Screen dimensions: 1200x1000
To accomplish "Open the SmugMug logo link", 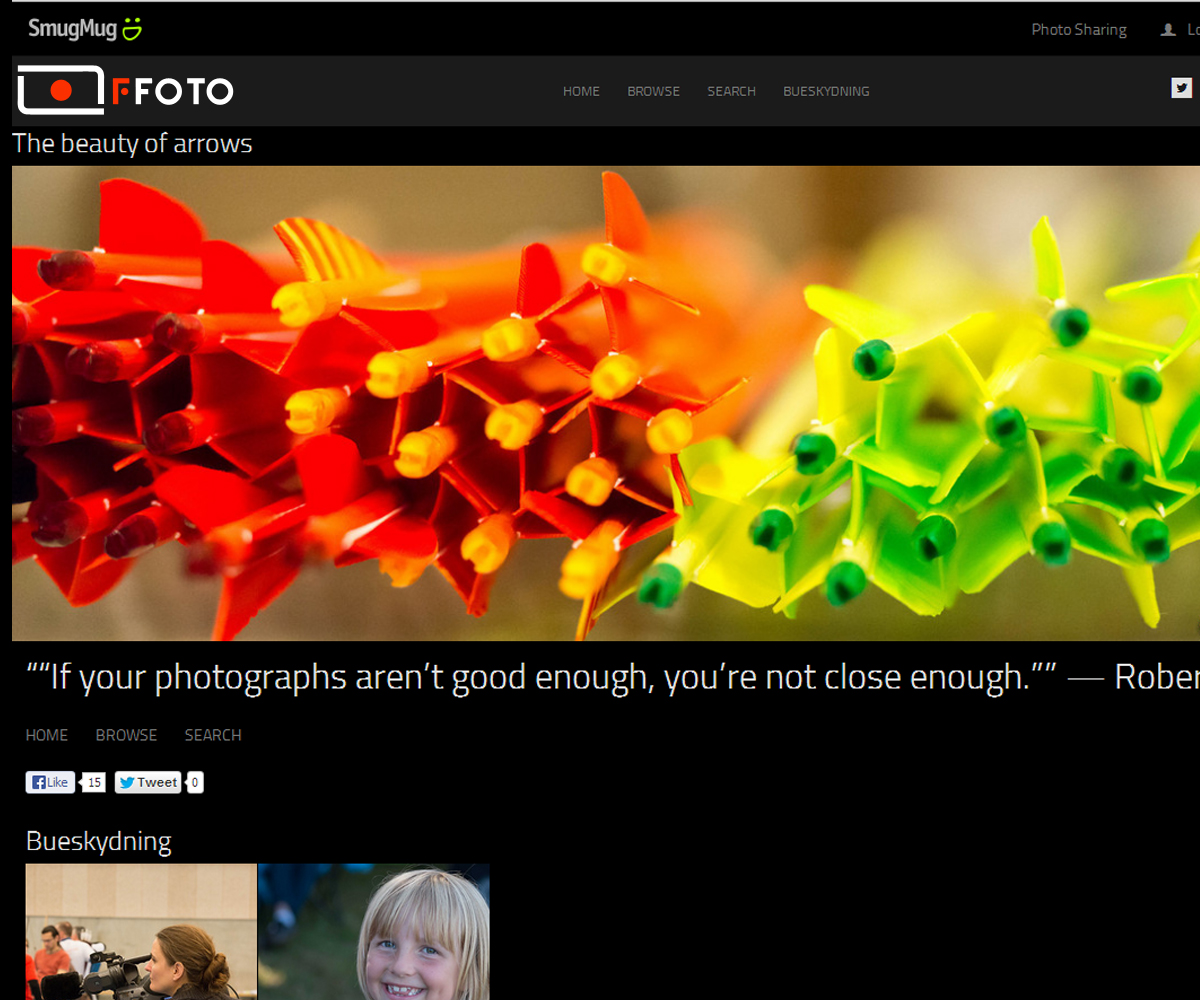I will tap(85, 29).
